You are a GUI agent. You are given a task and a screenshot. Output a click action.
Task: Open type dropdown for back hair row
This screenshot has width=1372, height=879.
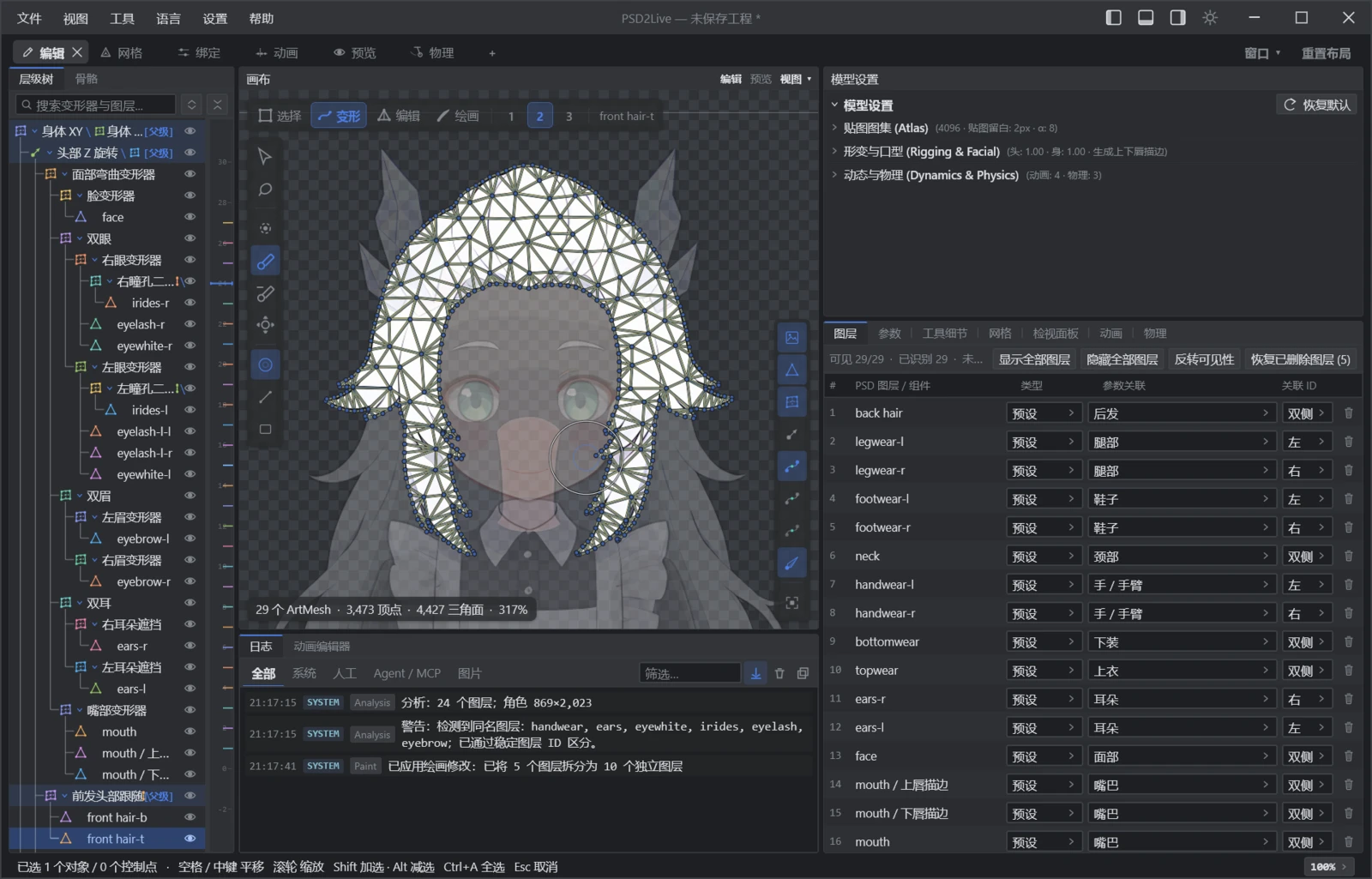click(x=1044, y=413)
